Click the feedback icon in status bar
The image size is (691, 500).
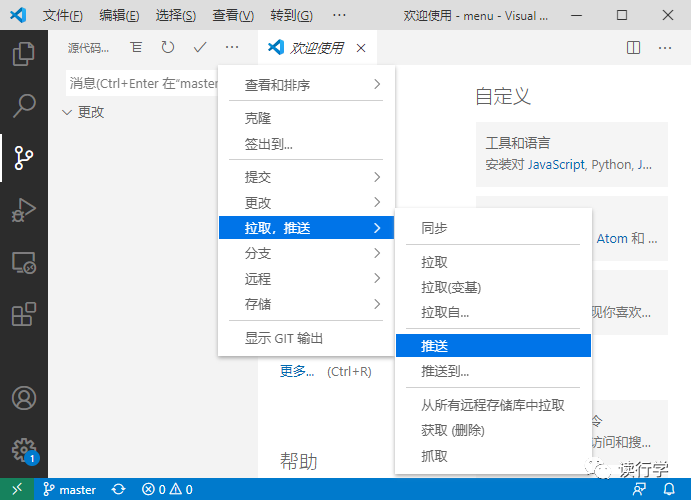point(639,489)
